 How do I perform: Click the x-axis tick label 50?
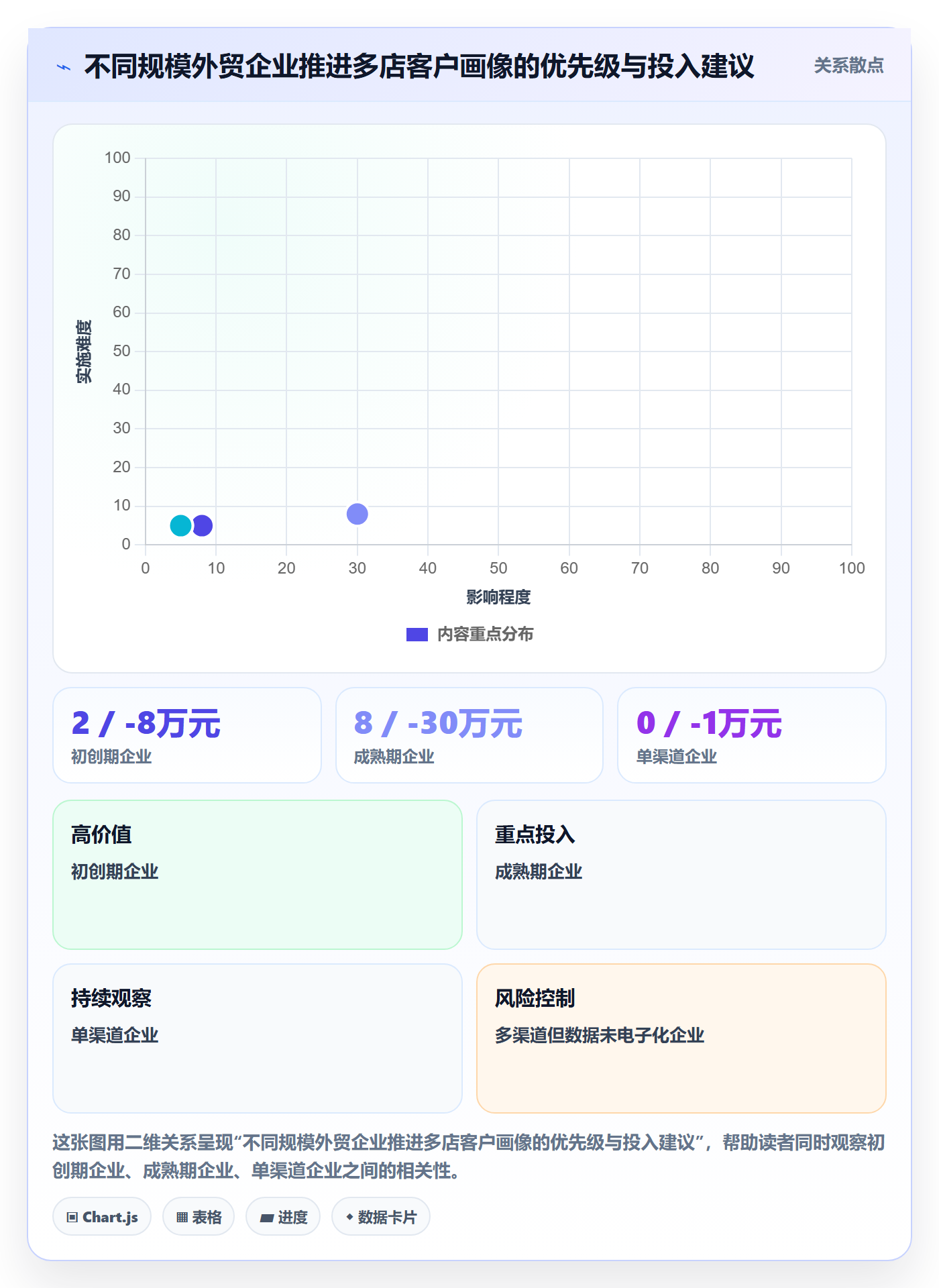coord(498,568)
